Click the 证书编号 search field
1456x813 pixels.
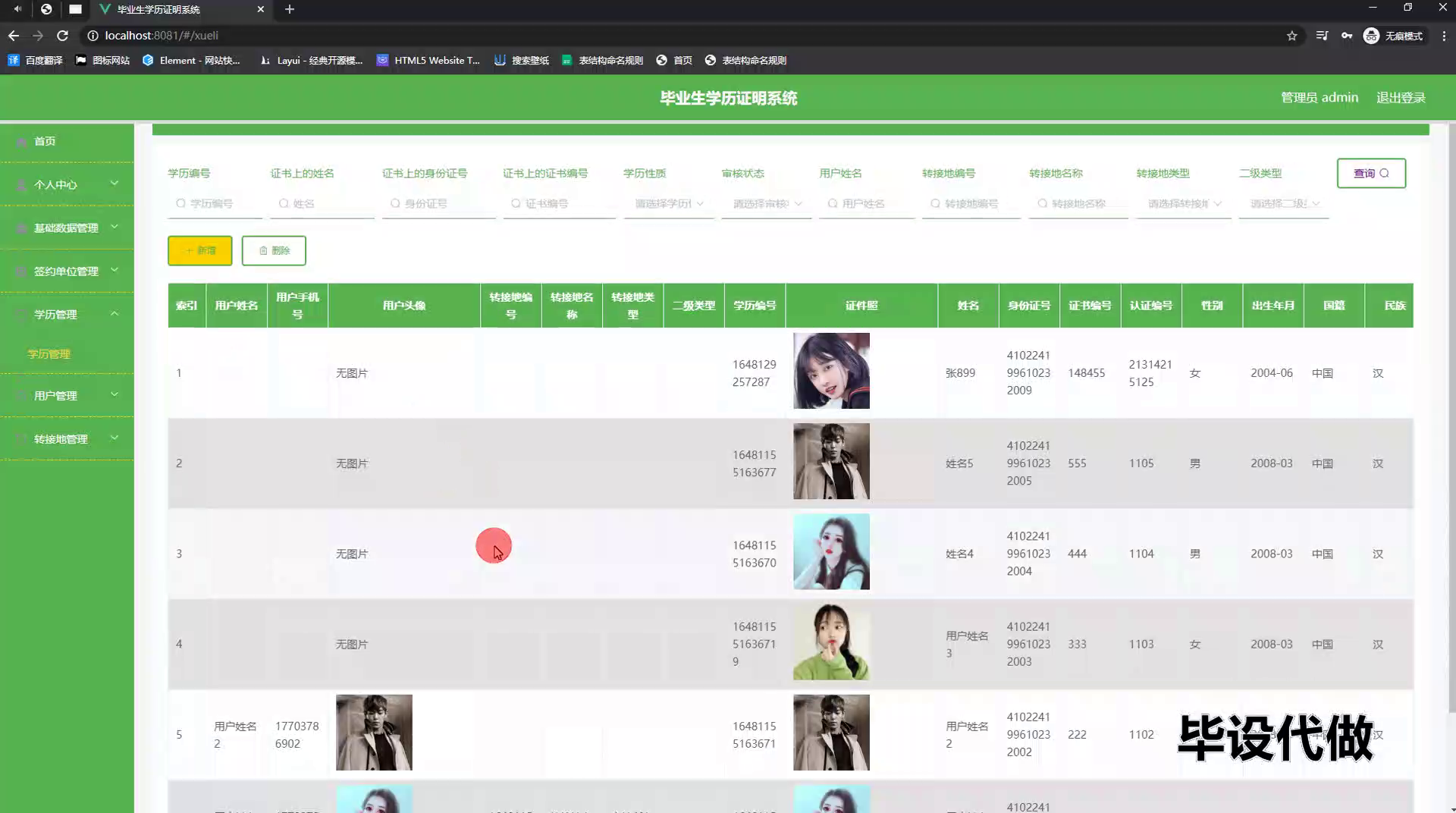[x=559, y=203]
